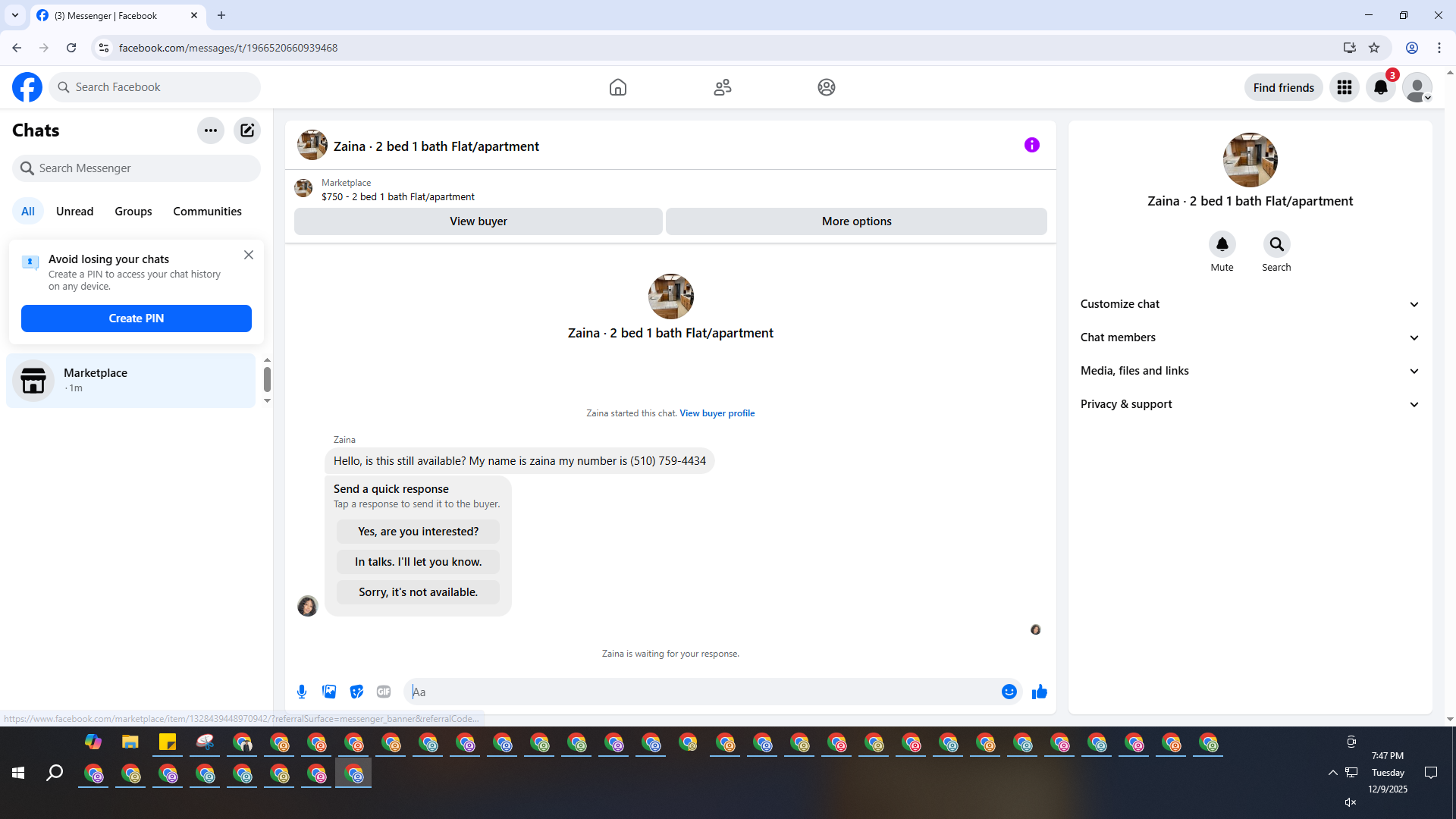Switch to the Unread chats tab
1456x819 pixels.
pos(74,212)
